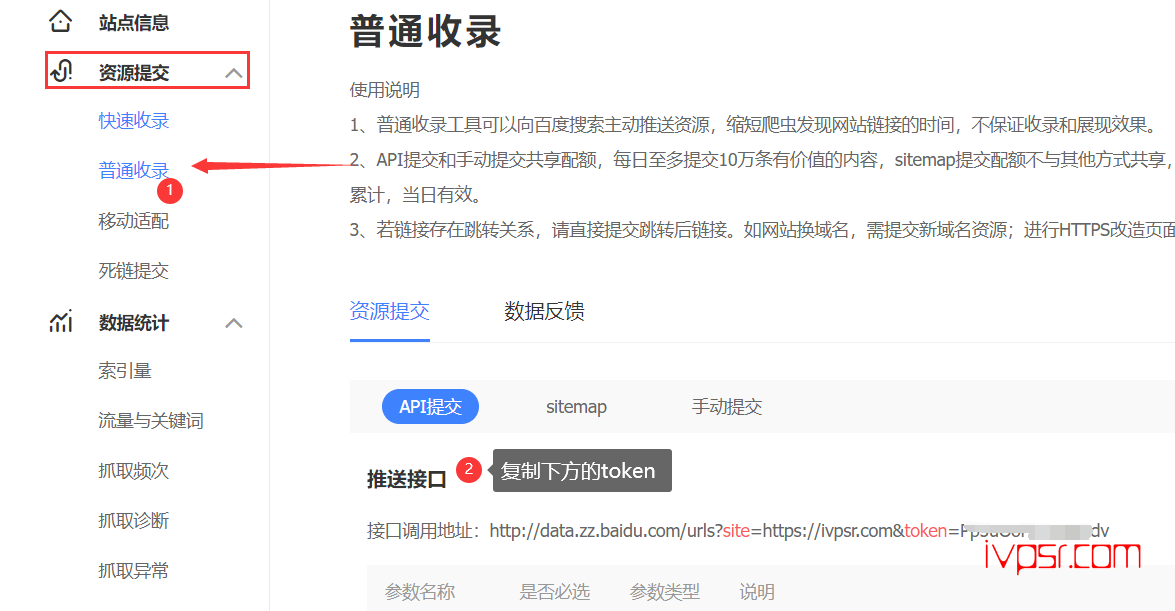
Task: Click the 数据统计 chart icon
Action: [61, 322]
